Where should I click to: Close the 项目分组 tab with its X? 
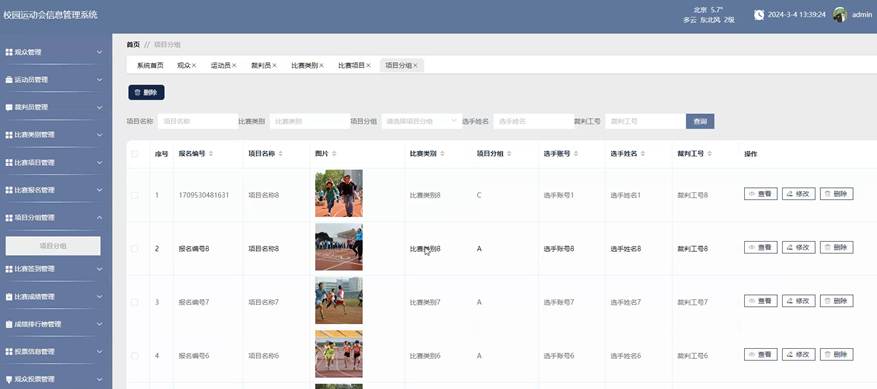pos(416,65)
